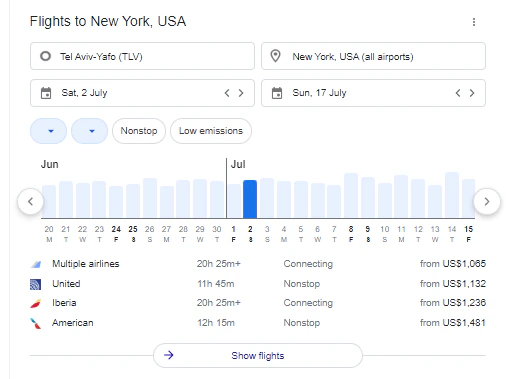
Task: Open the departure date calendar icon
Action: [46, 93]
